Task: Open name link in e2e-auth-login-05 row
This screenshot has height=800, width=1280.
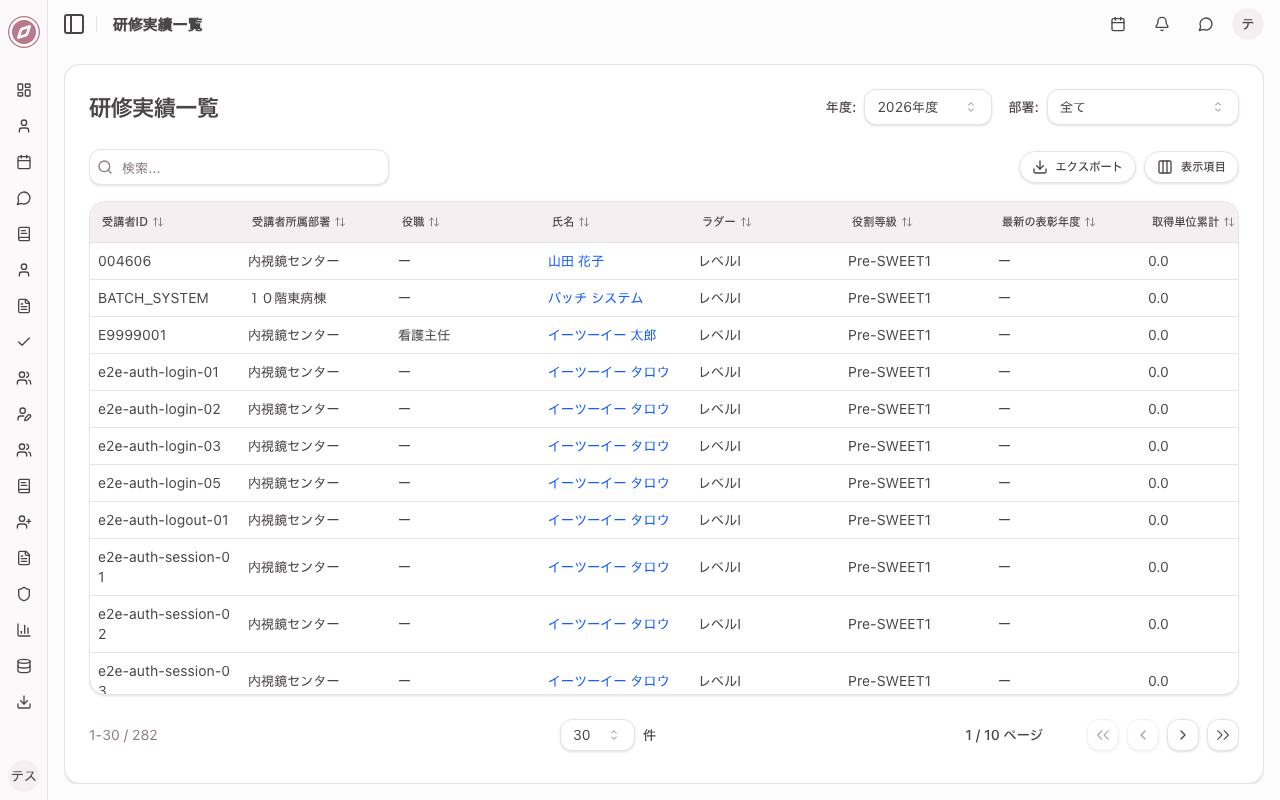Action: click(x=609, y=483)
